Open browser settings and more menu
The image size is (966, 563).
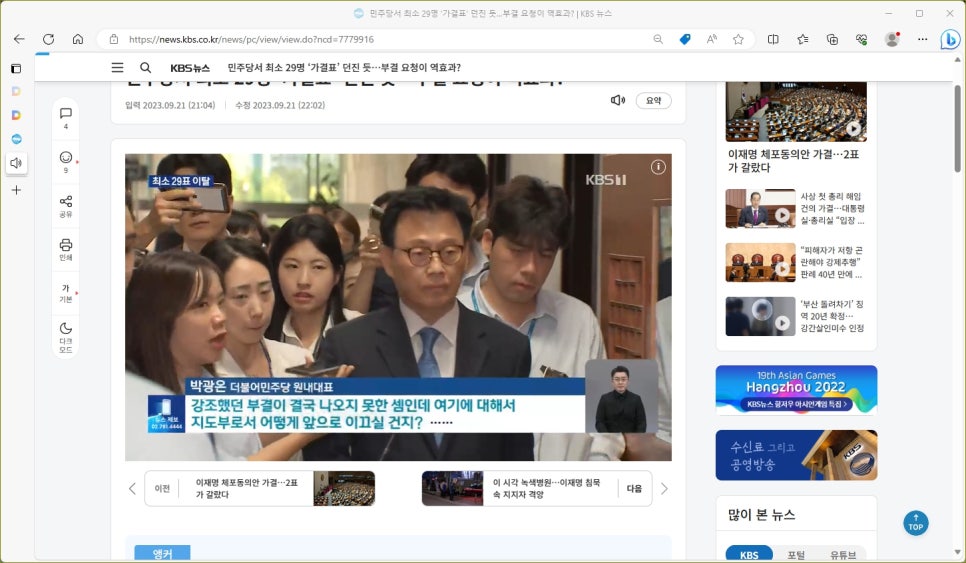(922, 39)
